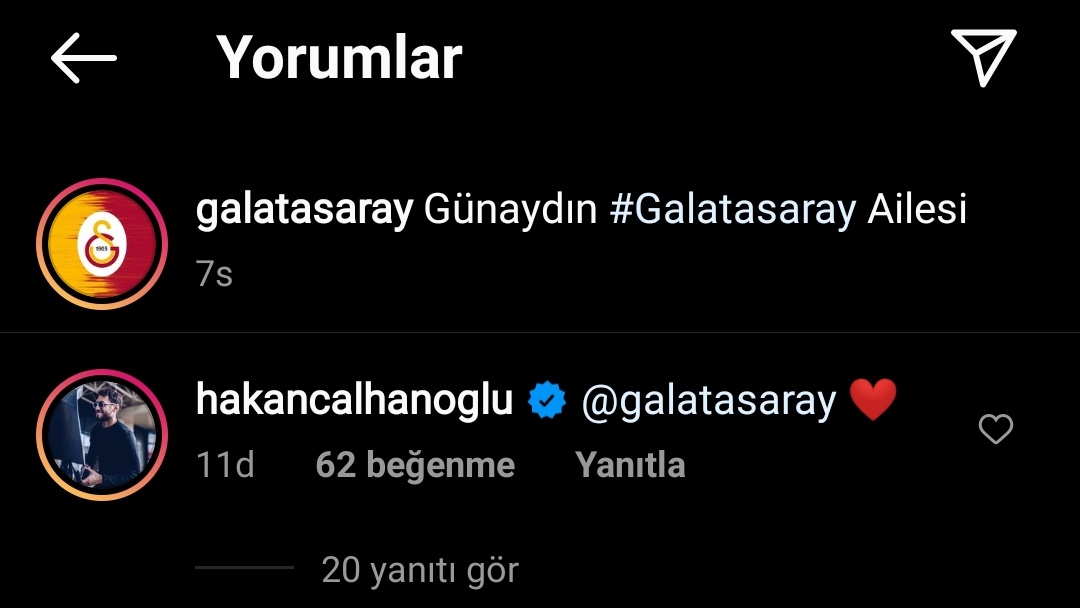
Task: View 62 beğenme likes list
Action: point(415,465)
